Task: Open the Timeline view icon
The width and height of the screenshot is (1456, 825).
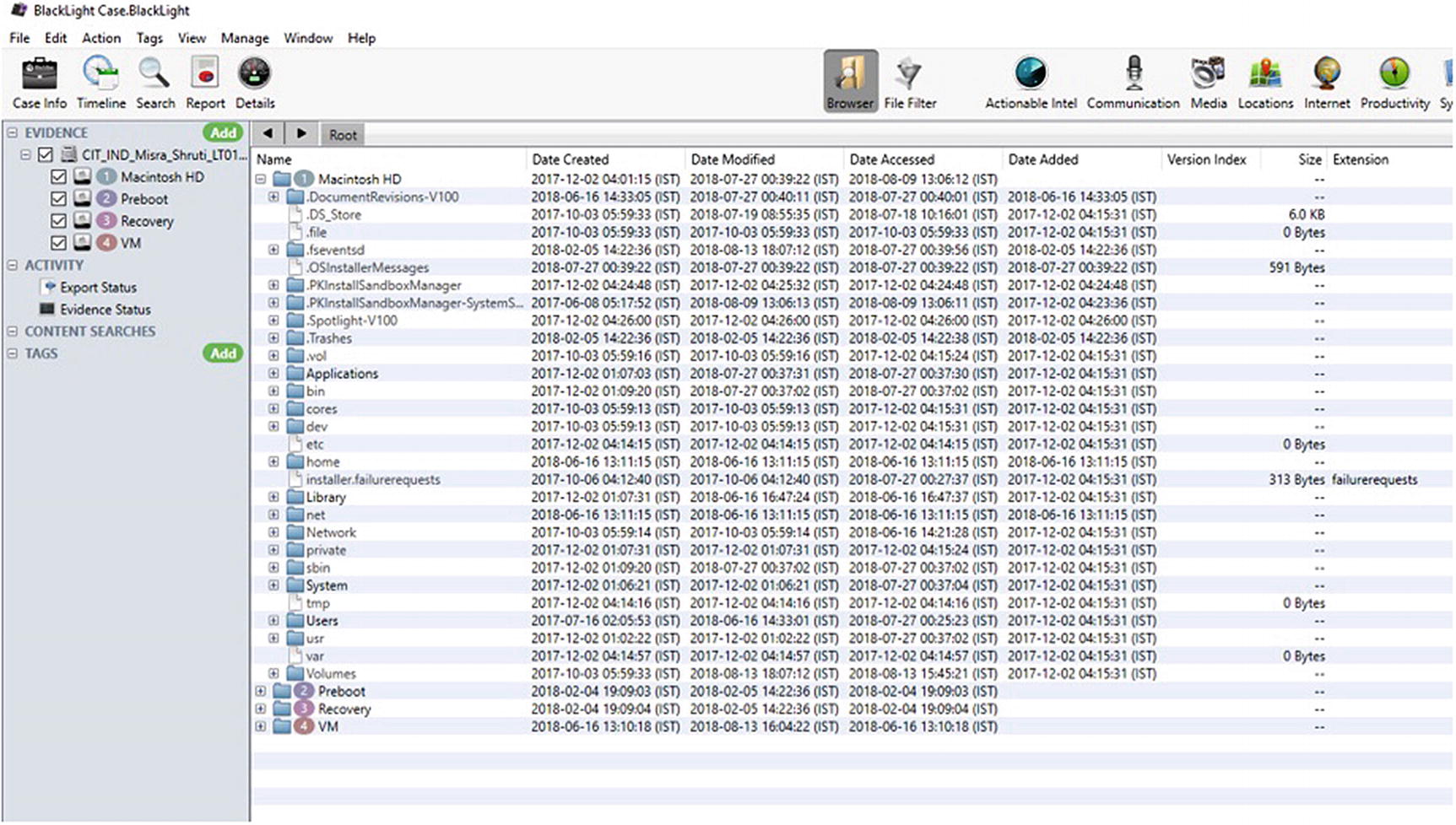Action: click(100, 73)
